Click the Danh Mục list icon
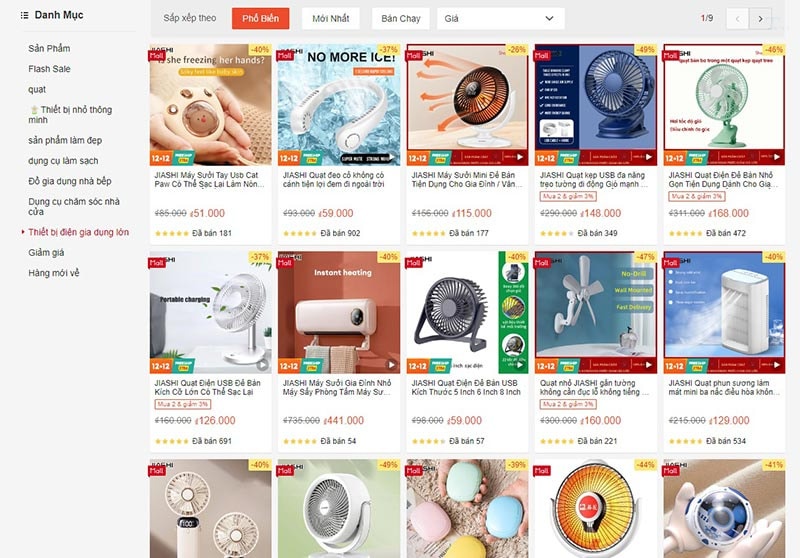Image resolution: width=800 pixels, height=558 pixels. click(24, 15)
